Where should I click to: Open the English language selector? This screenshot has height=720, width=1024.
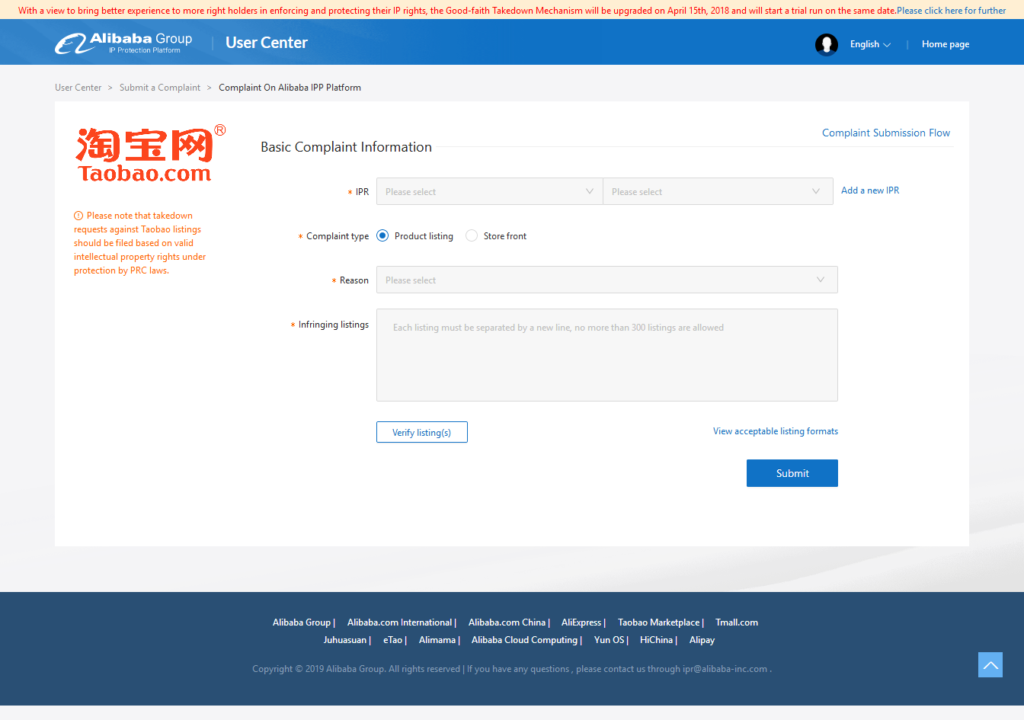point(870,44)
